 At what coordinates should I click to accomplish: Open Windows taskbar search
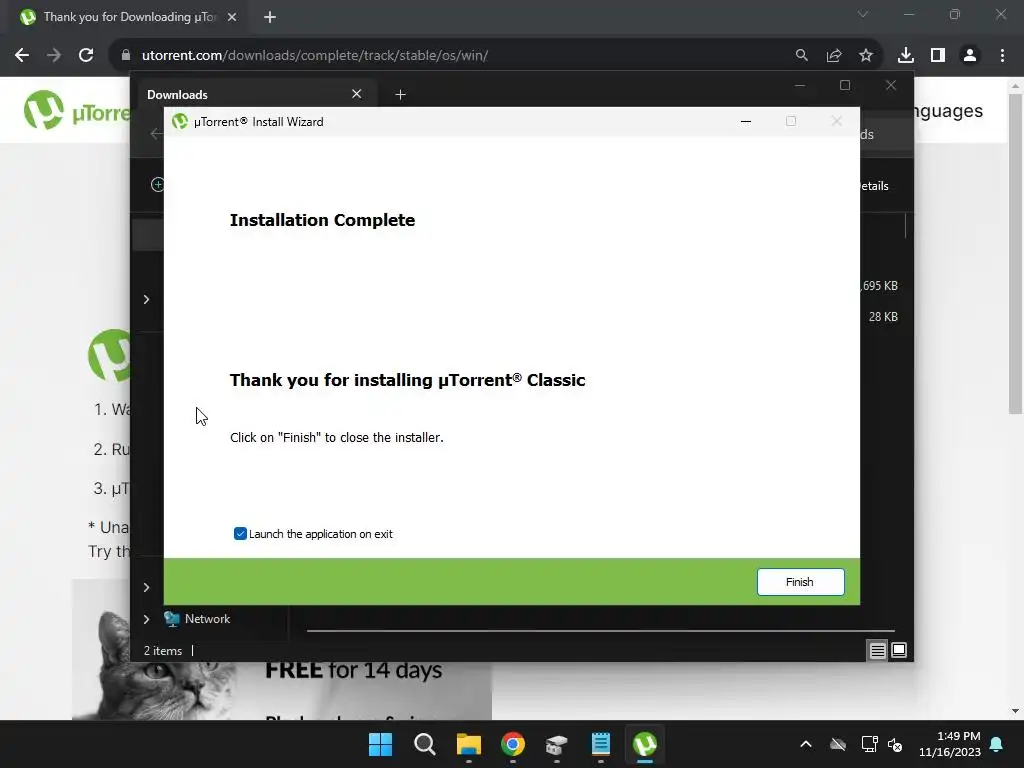(x=424, y=744)
